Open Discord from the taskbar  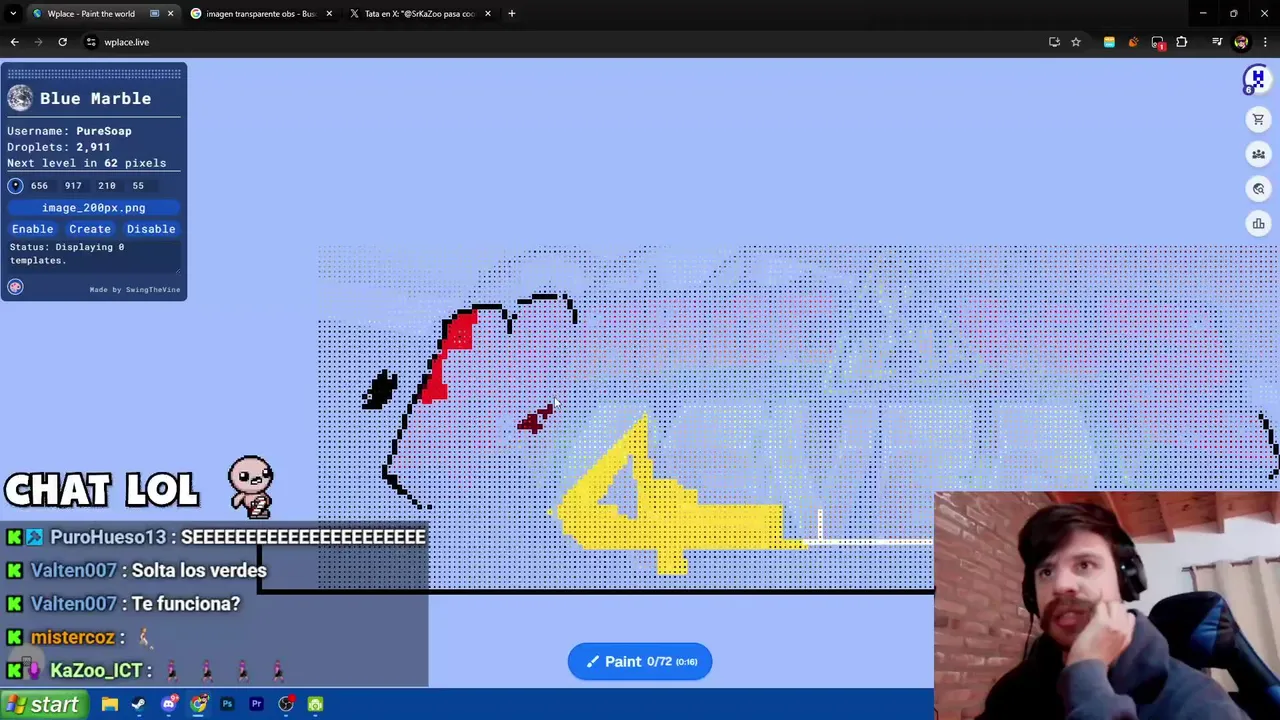click(x=168, y=704)
